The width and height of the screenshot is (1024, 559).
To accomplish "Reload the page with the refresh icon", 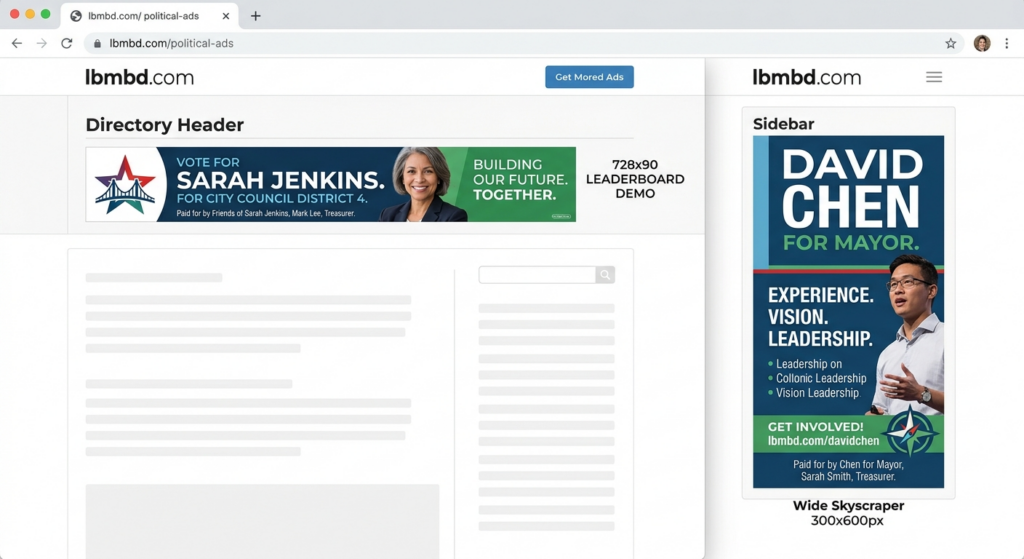I will [x=67, y=43].
